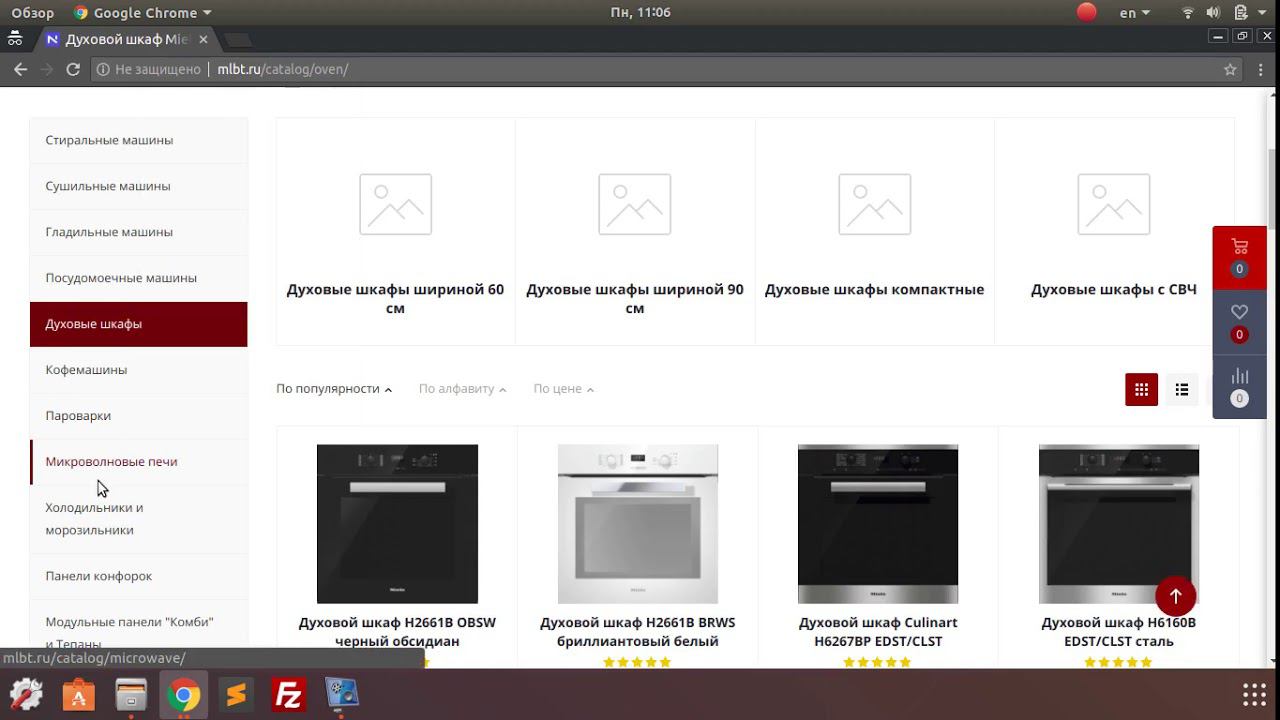
Task: Open the 'en' keyboard layout menu
Action: (x=1134, y=13)
